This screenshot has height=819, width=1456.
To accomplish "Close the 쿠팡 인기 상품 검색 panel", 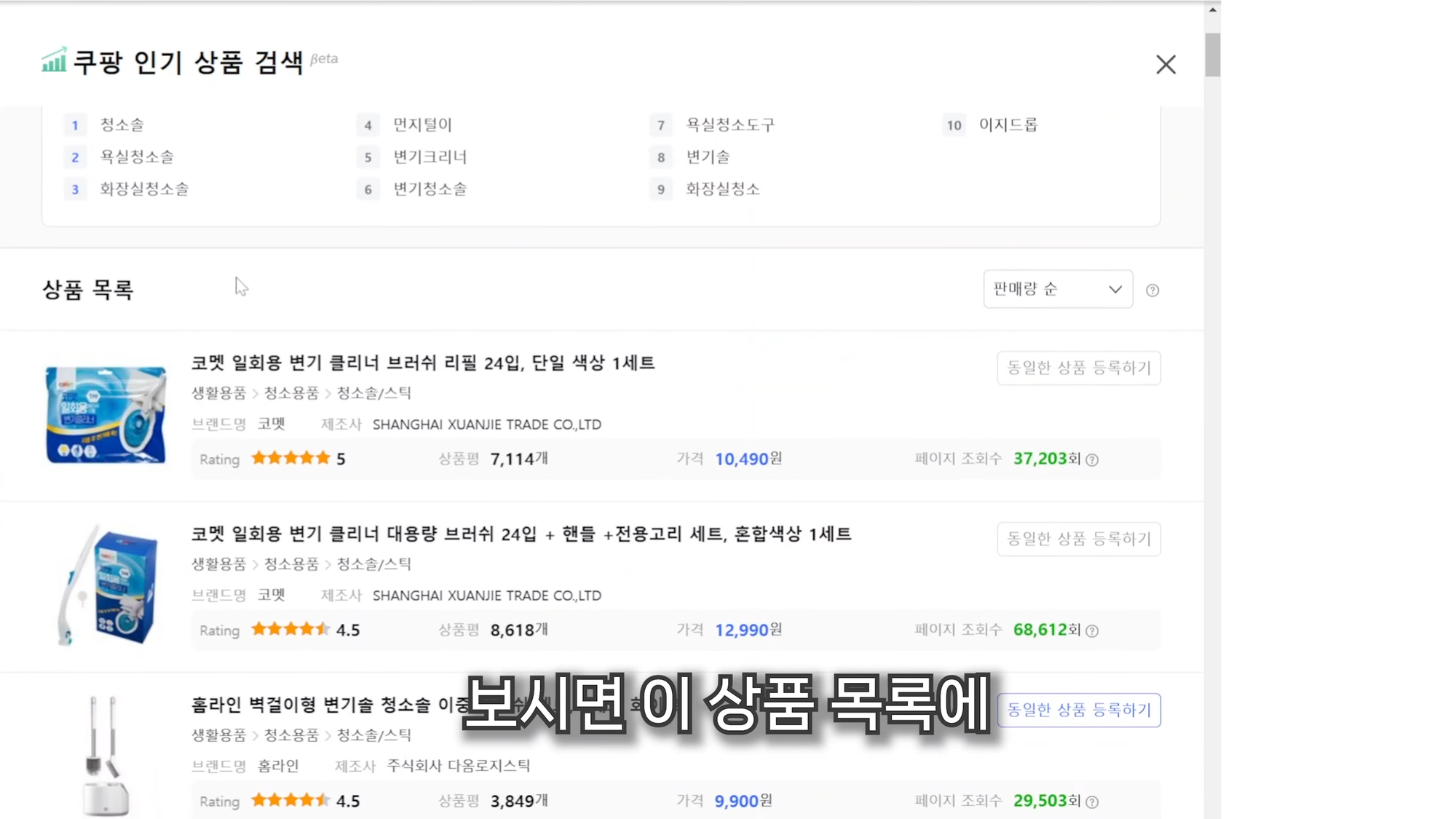I will (1166, 65).
